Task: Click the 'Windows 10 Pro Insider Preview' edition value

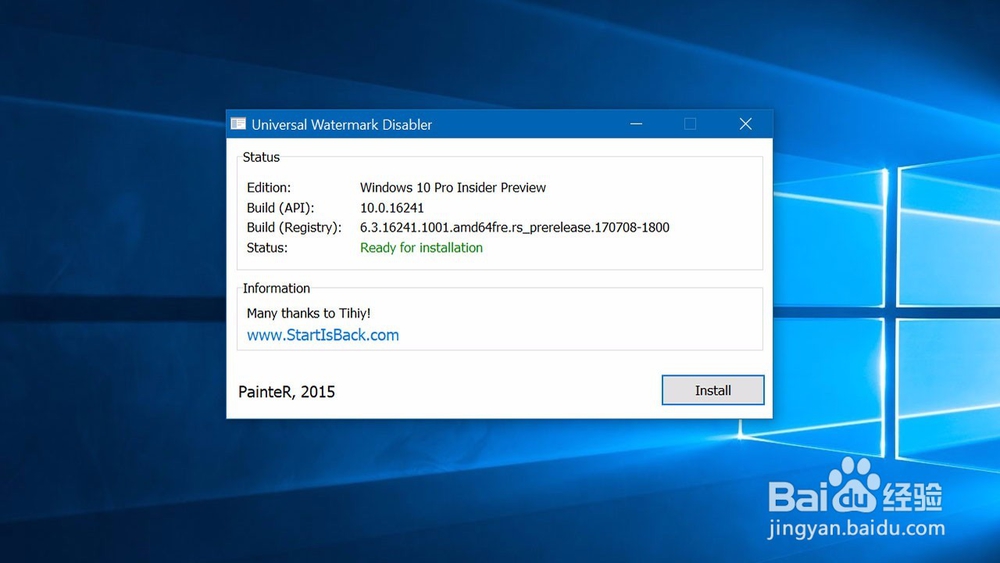Action: (x=453, y=187)
